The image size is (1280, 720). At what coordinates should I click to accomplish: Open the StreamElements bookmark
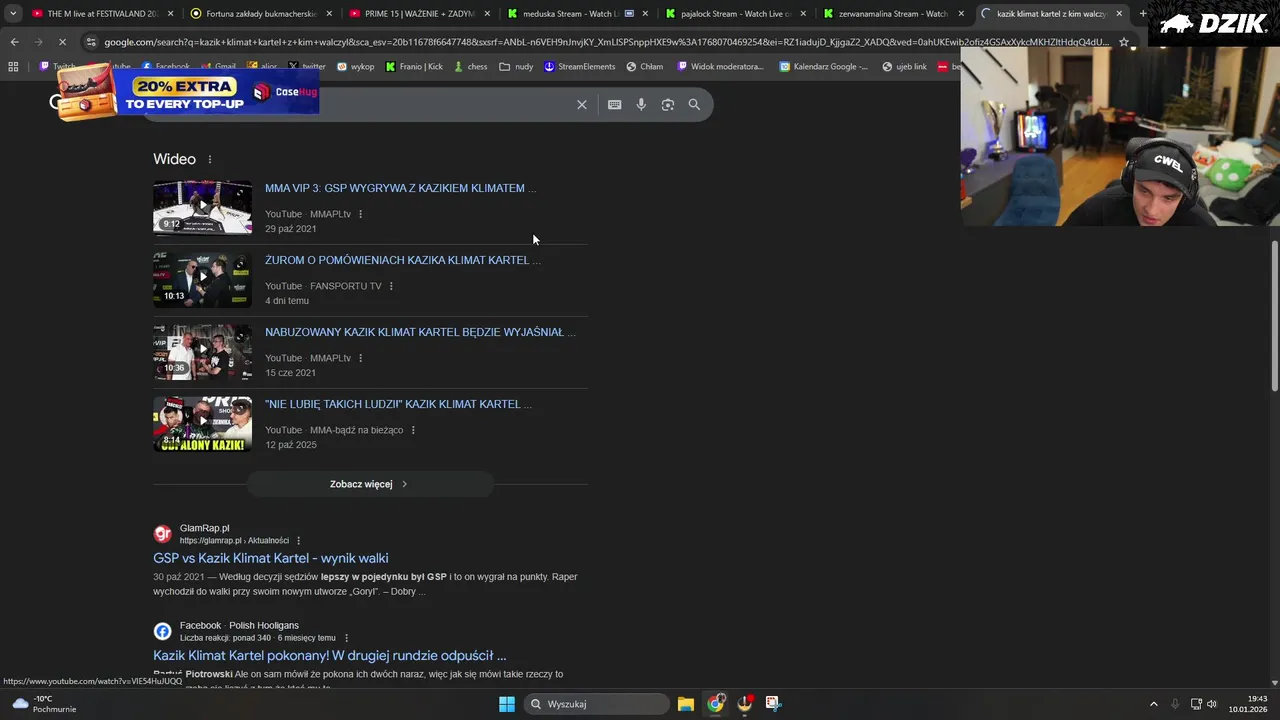point(580,67)
